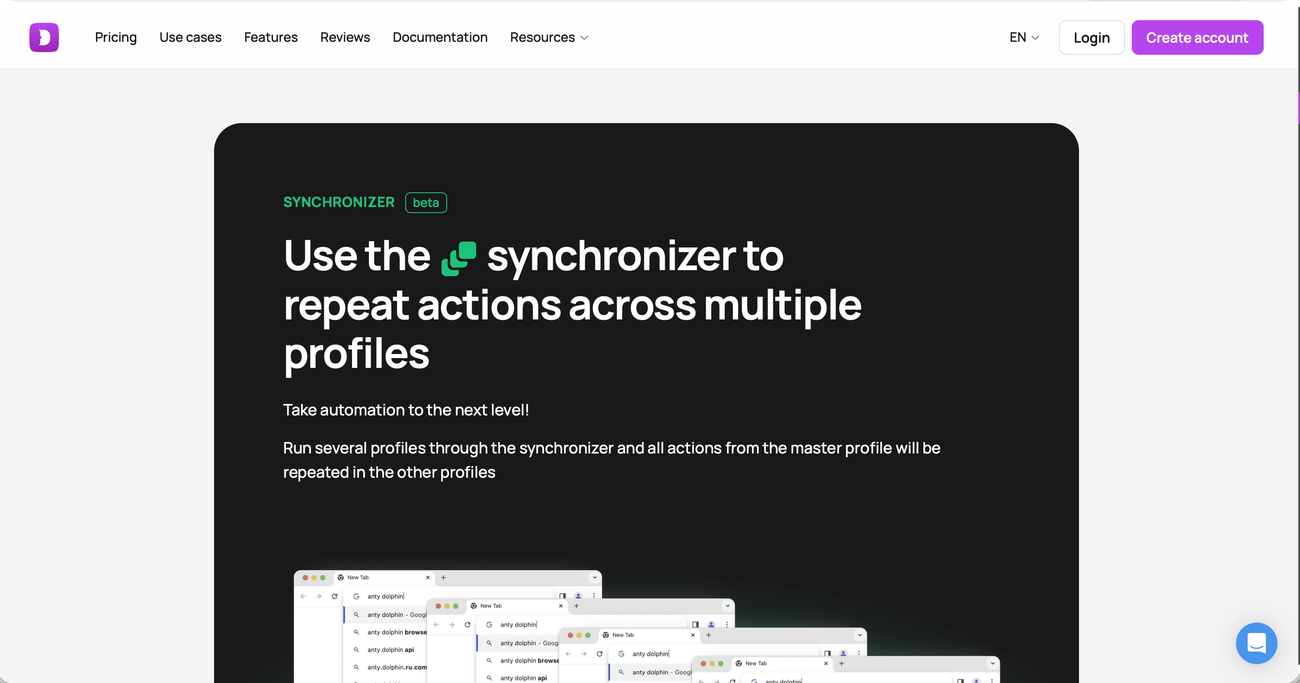The width and height of the screenshot is (1300, 683).
Task: Click the Login button
Action: pyautogui.click(x=1091, y=37)
